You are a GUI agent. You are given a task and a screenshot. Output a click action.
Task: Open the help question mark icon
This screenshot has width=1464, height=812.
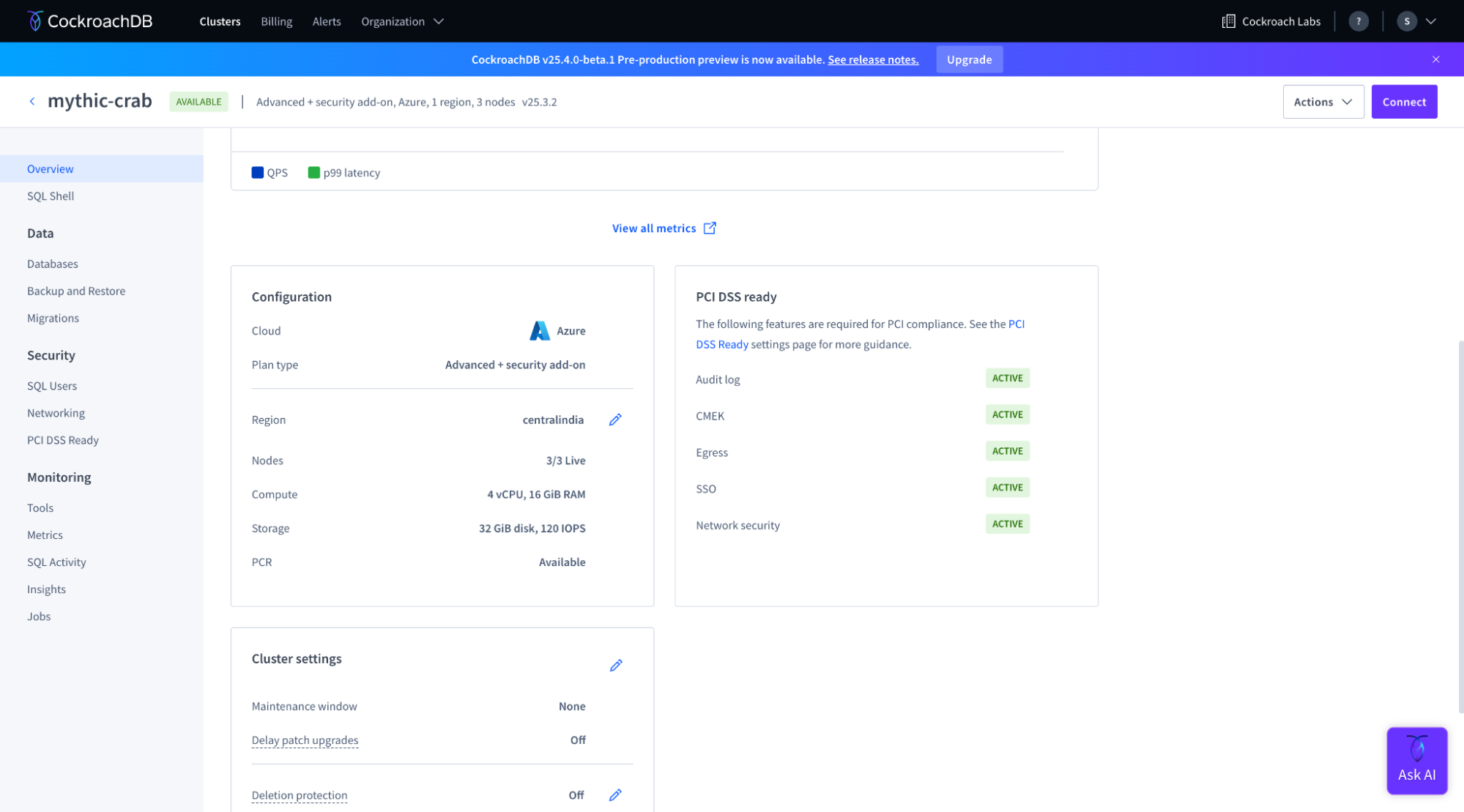pyautogui.click(x=1358, y=21)
